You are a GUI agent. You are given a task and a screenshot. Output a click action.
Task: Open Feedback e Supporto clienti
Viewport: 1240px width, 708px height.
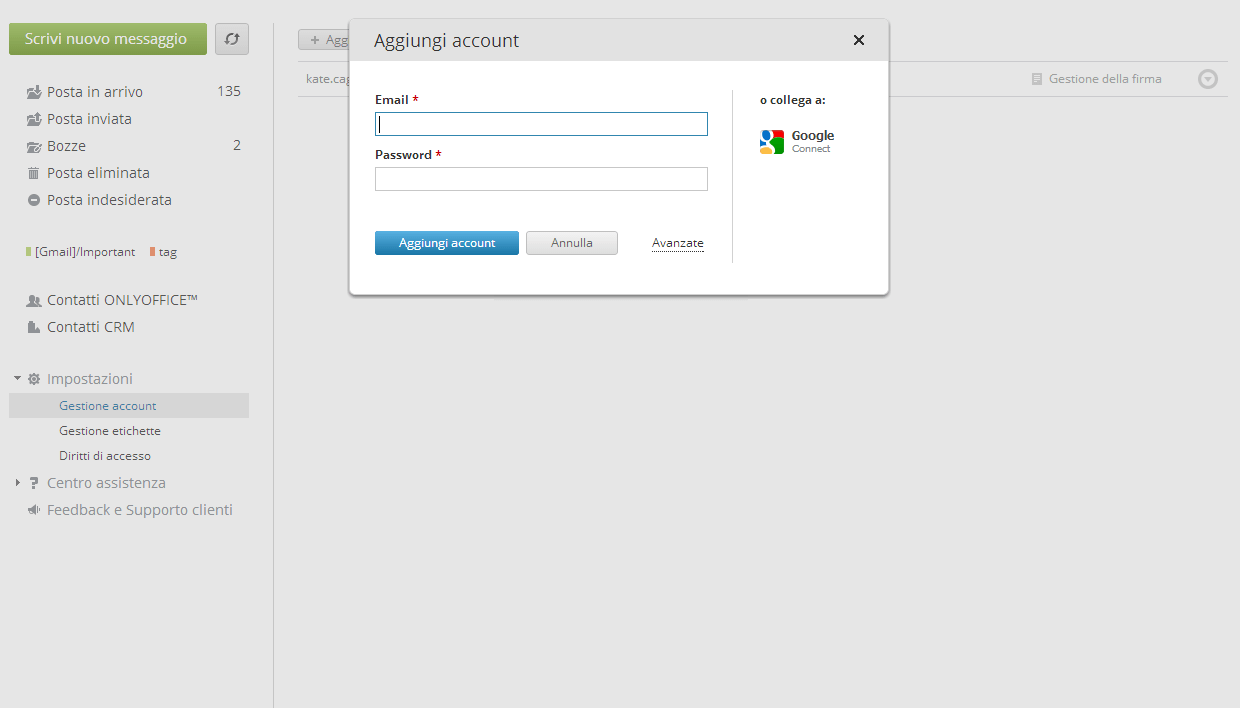[x=140, y=510]
